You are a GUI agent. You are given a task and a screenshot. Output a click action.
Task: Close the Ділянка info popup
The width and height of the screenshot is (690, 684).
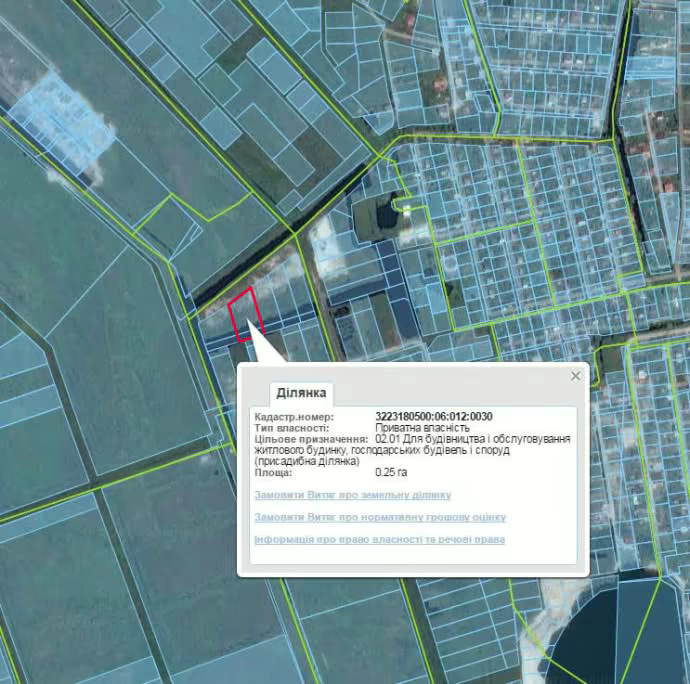click(x=575, y=376)
